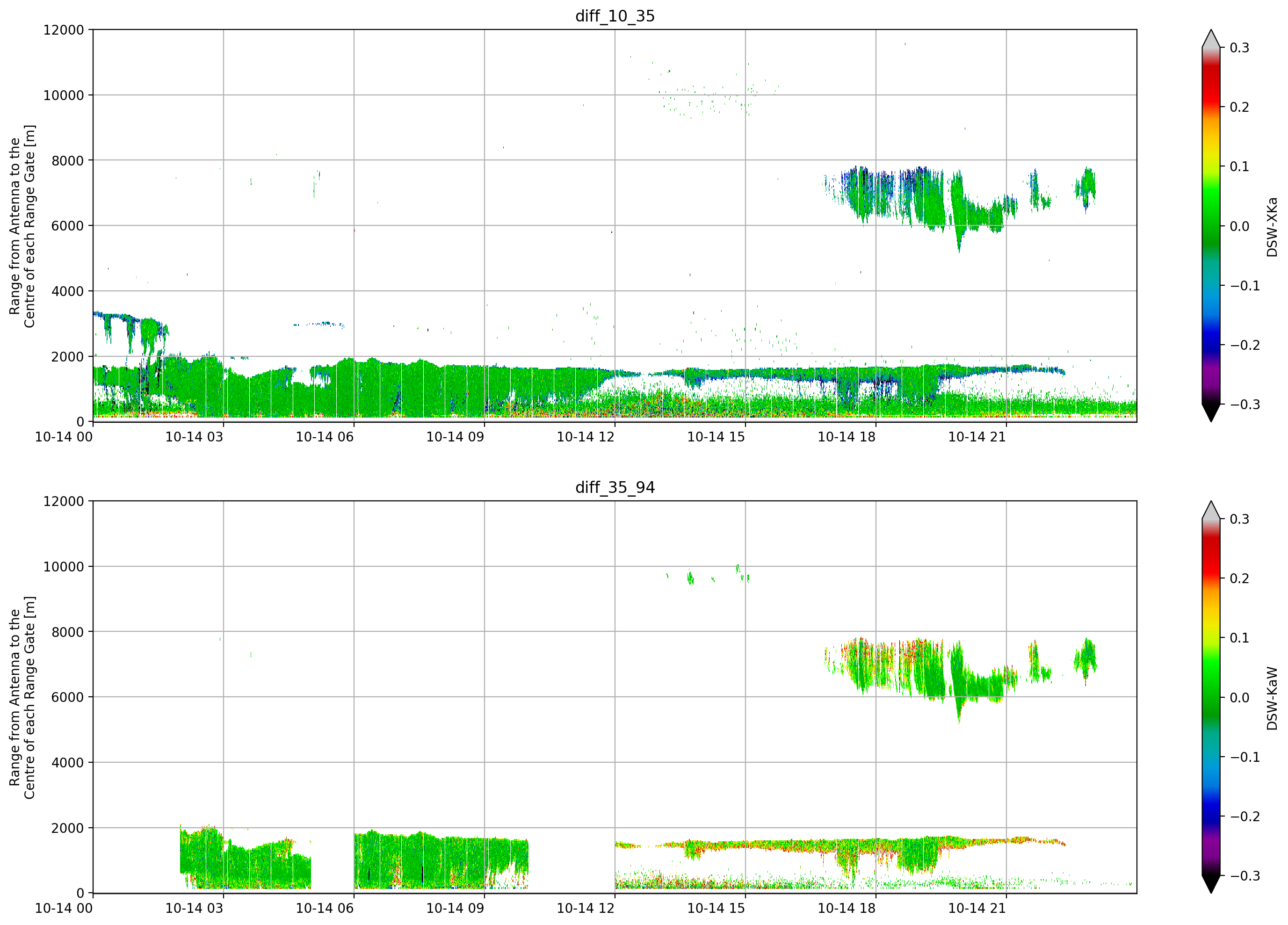Click the DSW-KaW colorbar gradient strip
This screenshot has height=925, width=1288.
(1211, 697)
